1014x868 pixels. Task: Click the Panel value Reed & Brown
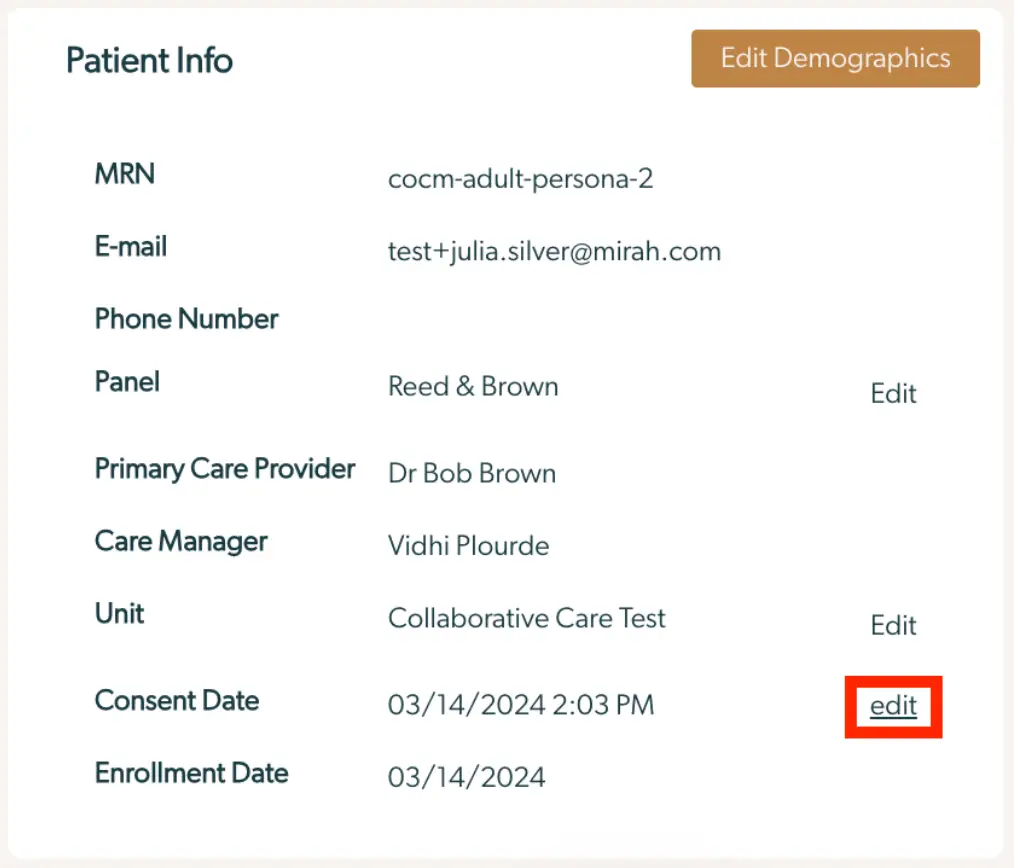coord(472,386)
